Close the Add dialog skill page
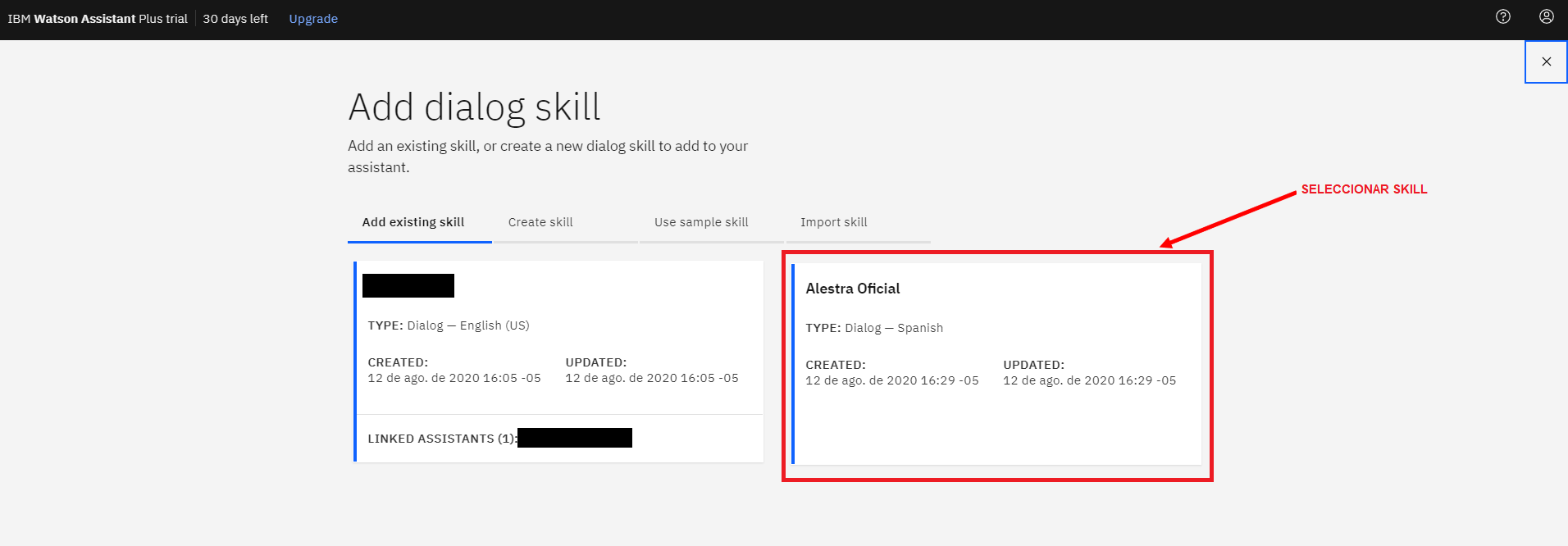Screen dimensions: 1568x546 1546,61
